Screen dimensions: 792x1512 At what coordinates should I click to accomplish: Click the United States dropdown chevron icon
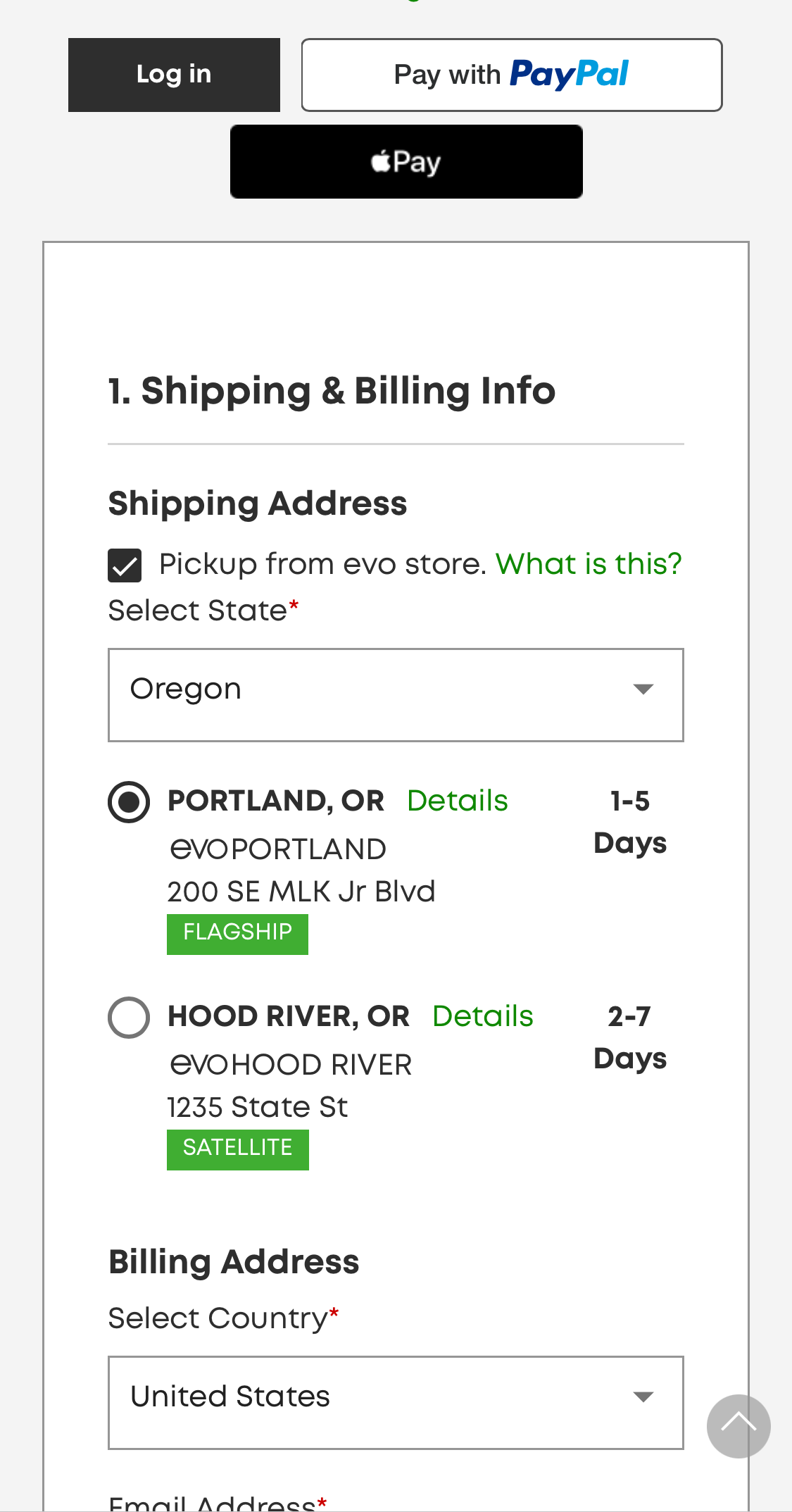pos(643,1396)
